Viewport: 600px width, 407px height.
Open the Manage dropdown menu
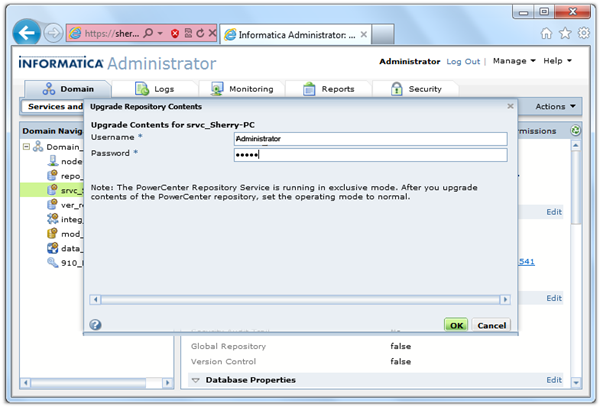[514, 61]
